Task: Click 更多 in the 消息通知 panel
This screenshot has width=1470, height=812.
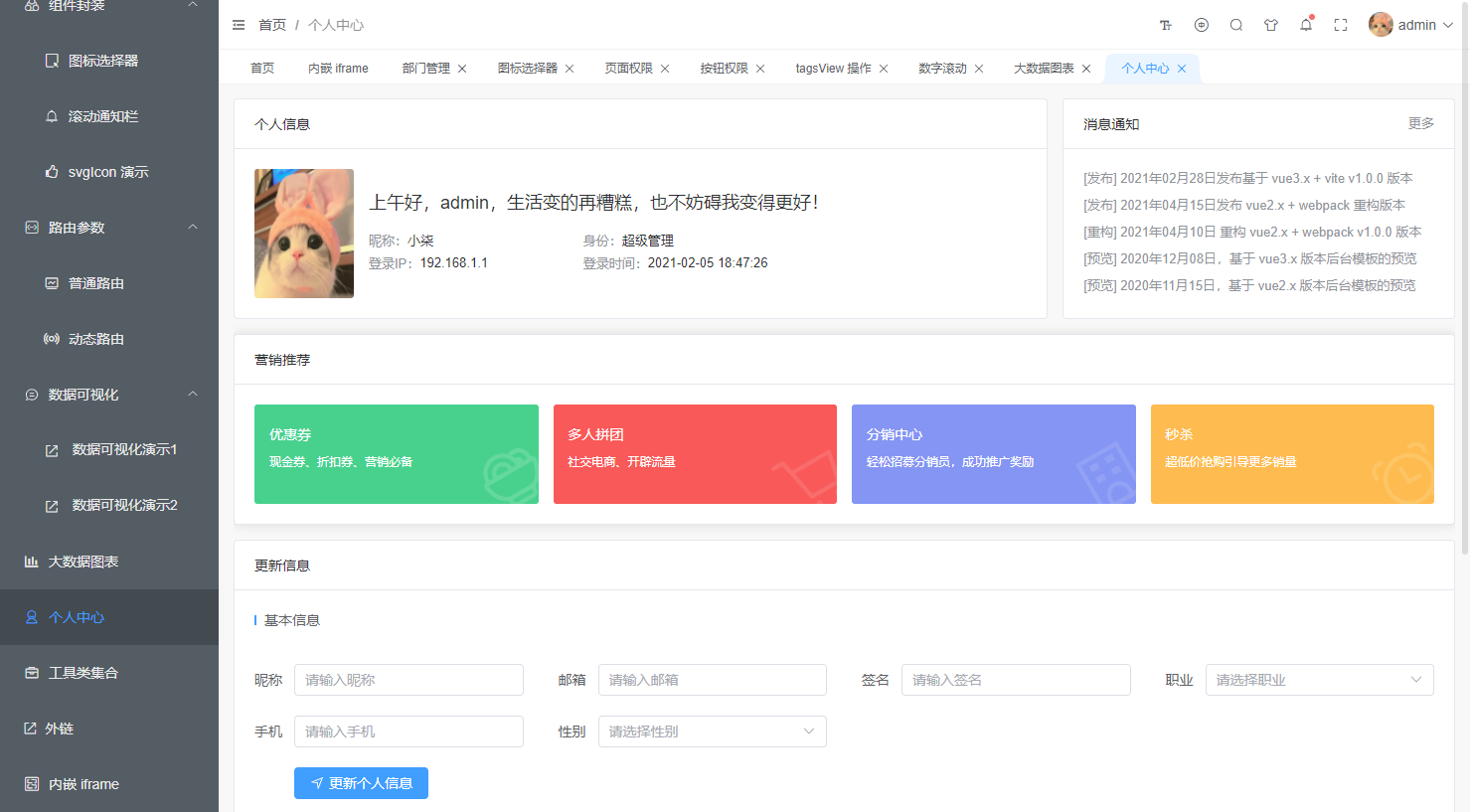Action: [1421, 123]
